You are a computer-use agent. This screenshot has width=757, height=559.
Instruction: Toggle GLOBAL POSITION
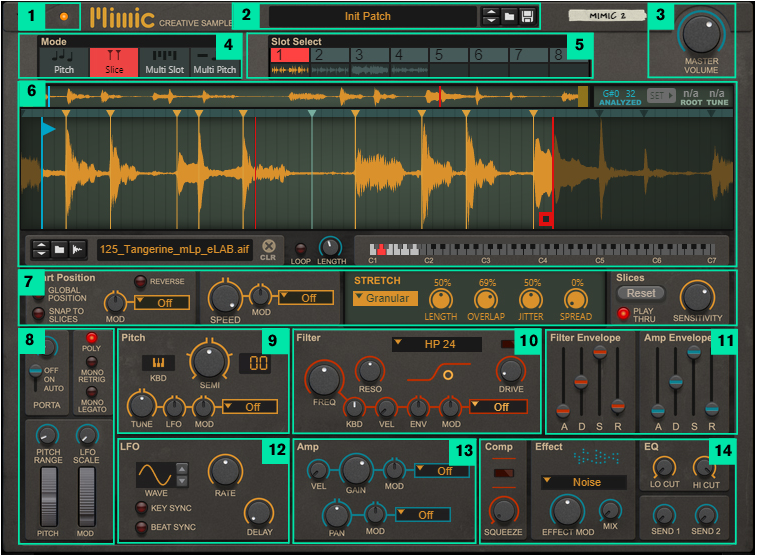(39, 294)
